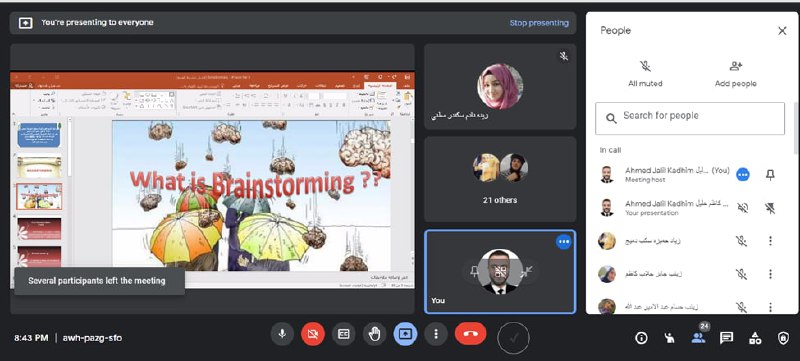Image resolution: width=800 pixels, height=361 pixels.
Task: Click the presenting screen icon in the banner
Action: coord(26,23)
